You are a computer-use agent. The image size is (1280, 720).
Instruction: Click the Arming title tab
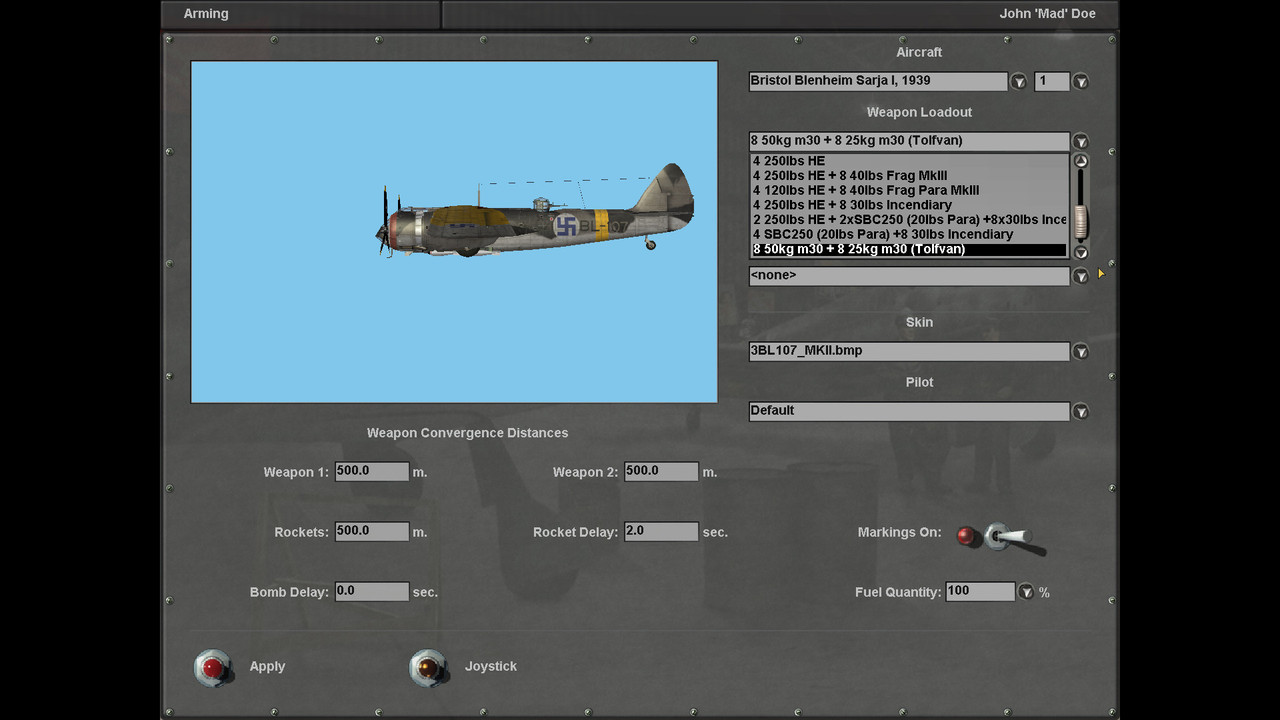(x=206, y=14)
